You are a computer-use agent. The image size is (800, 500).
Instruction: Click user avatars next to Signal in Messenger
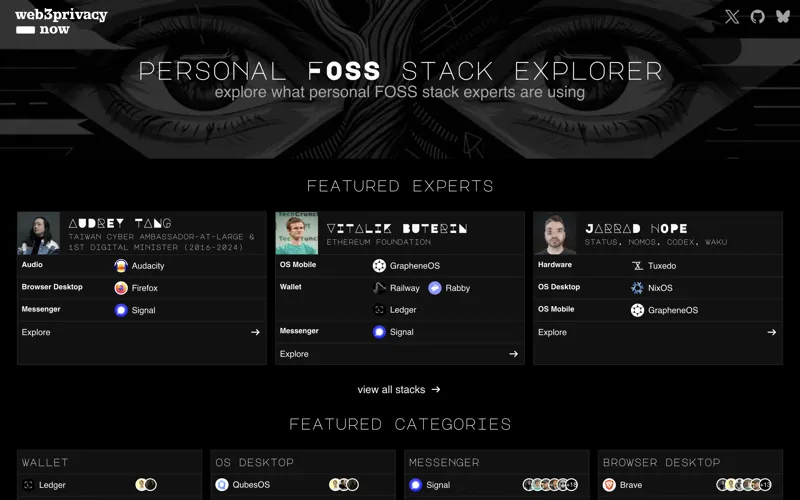click(551, 485)
